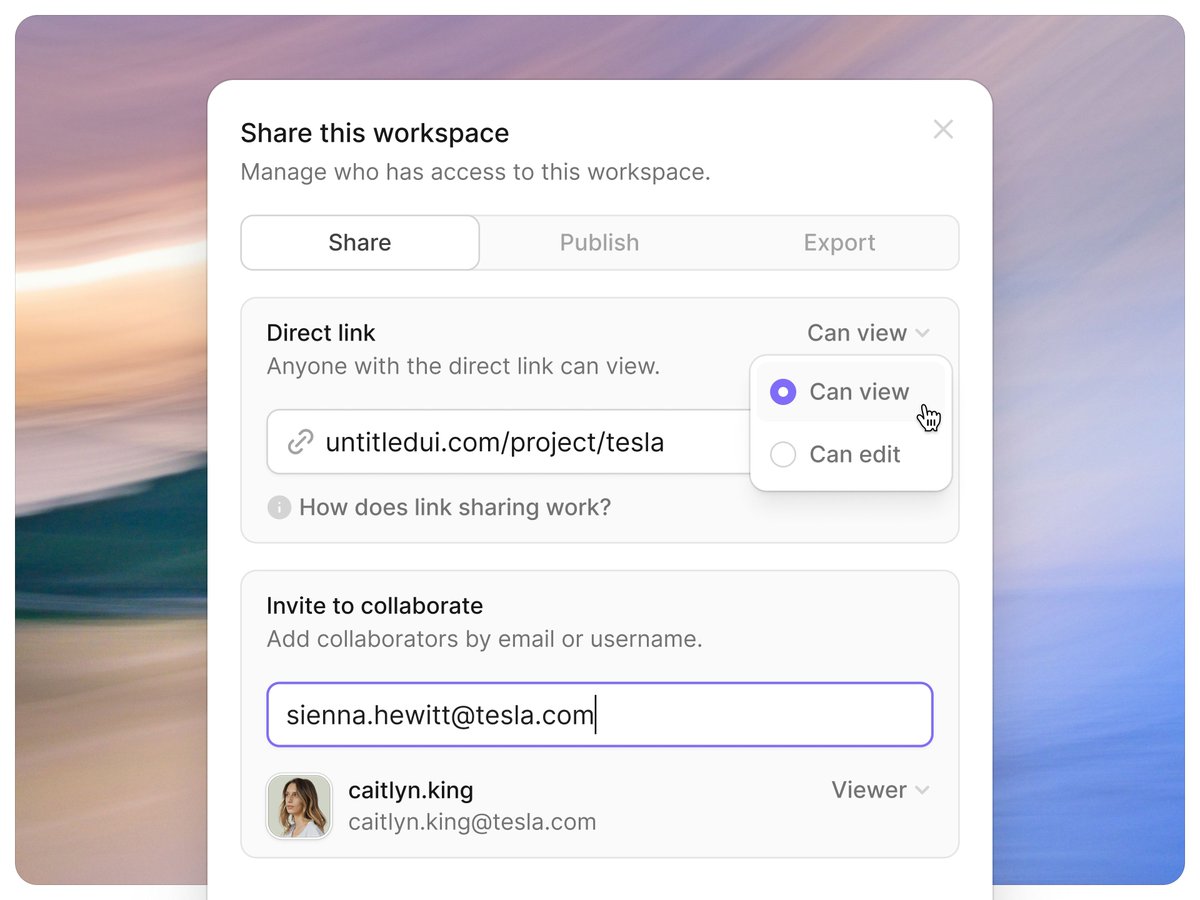Open the Export tab
Image resolution: width=1200 pixels, height=900 pixels.
click(x=839, y=243)
